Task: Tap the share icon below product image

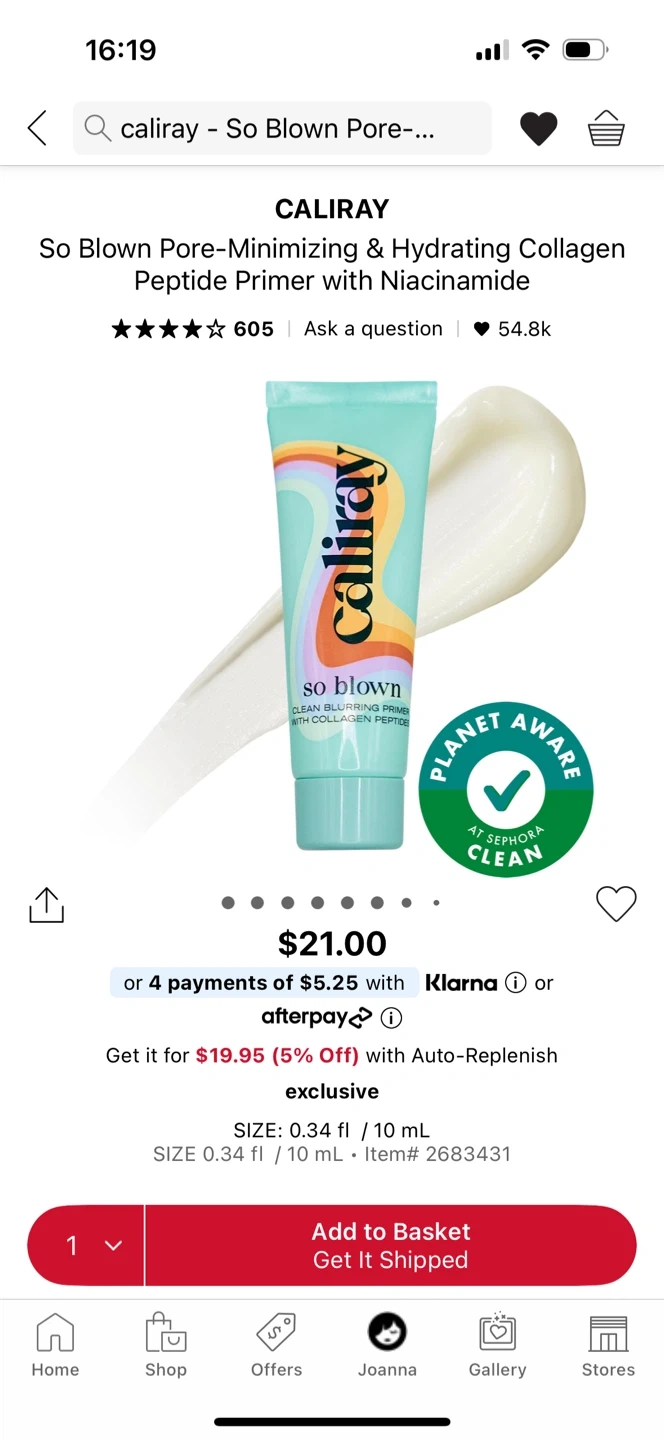Action: coord(46,905)
